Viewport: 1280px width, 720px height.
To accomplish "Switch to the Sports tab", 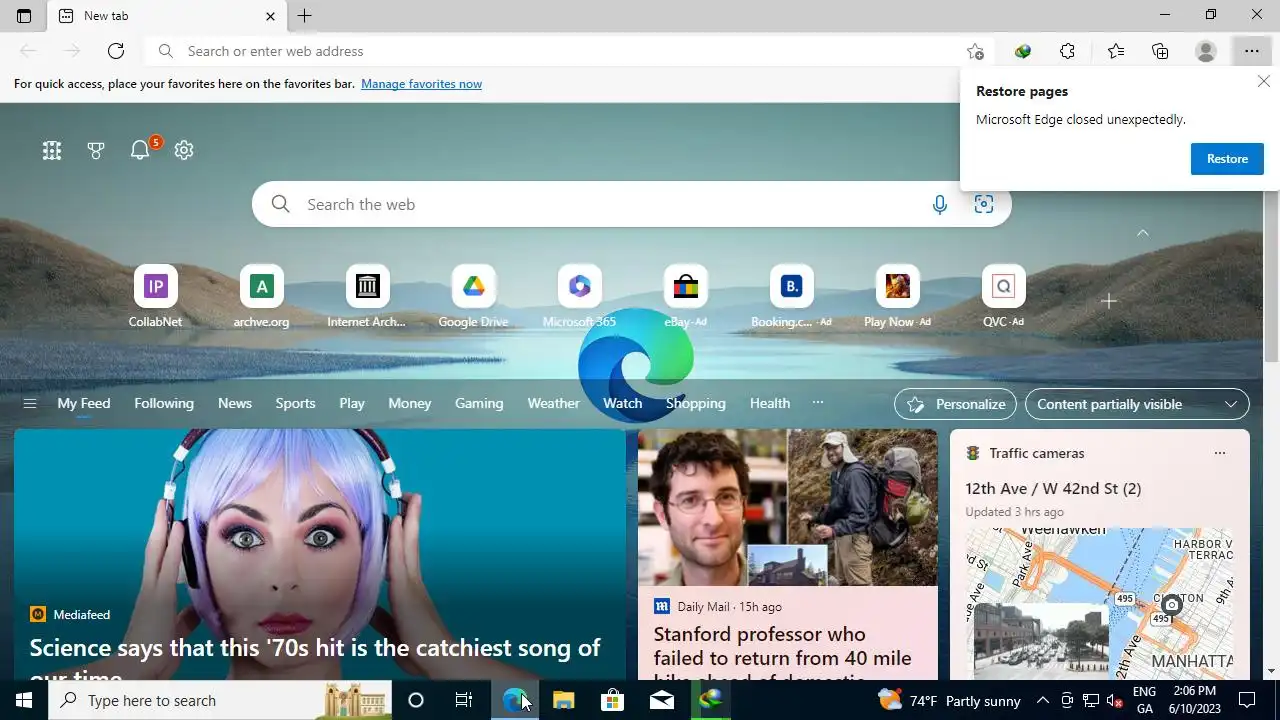I will coord(295,403).
